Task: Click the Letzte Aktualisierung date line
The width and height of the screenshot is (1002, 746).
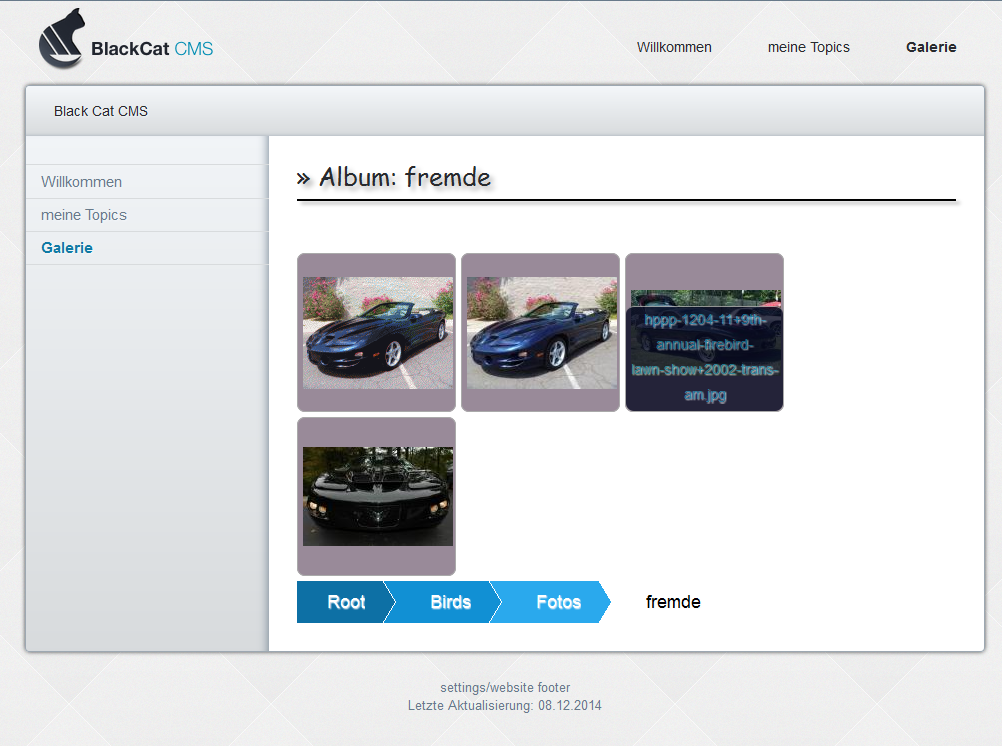Action: click(505, 705)
